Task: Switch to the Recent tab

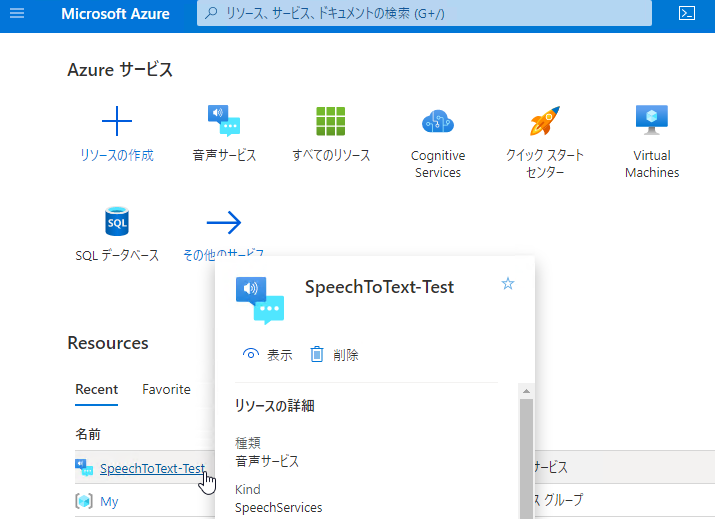Action: click(96, 389)
